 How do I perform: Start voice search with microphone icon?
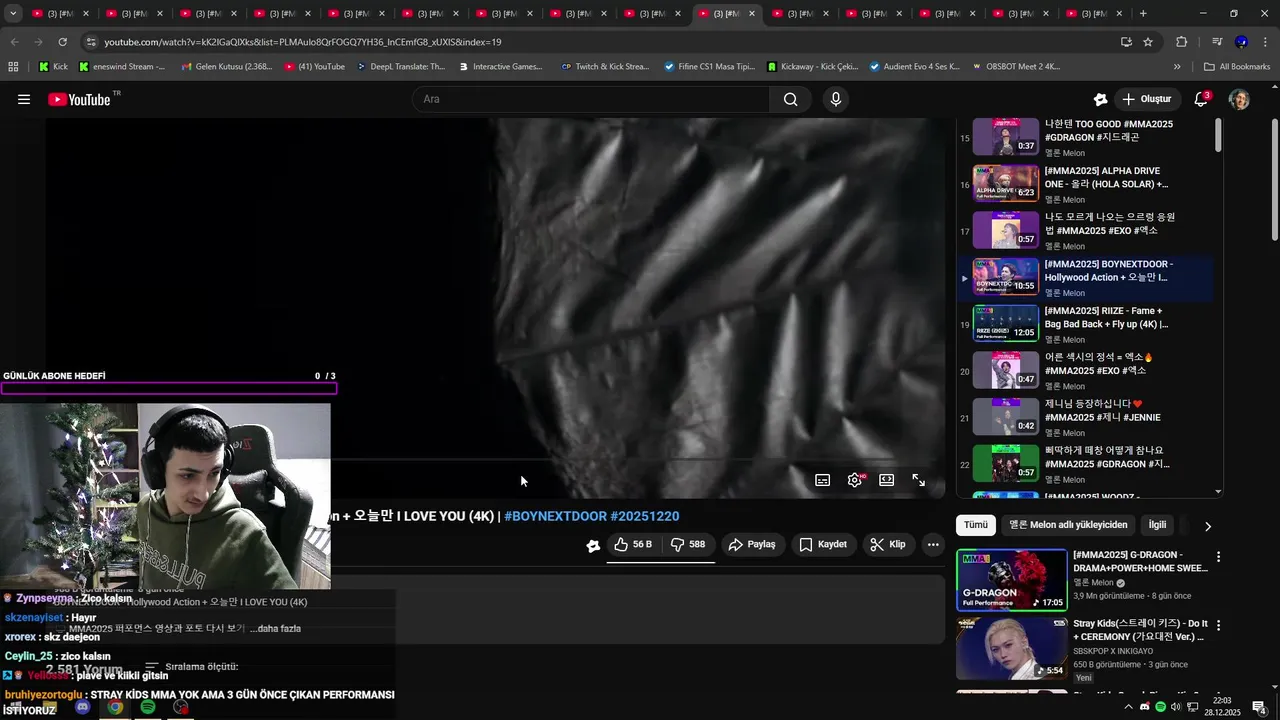point(836,99)
